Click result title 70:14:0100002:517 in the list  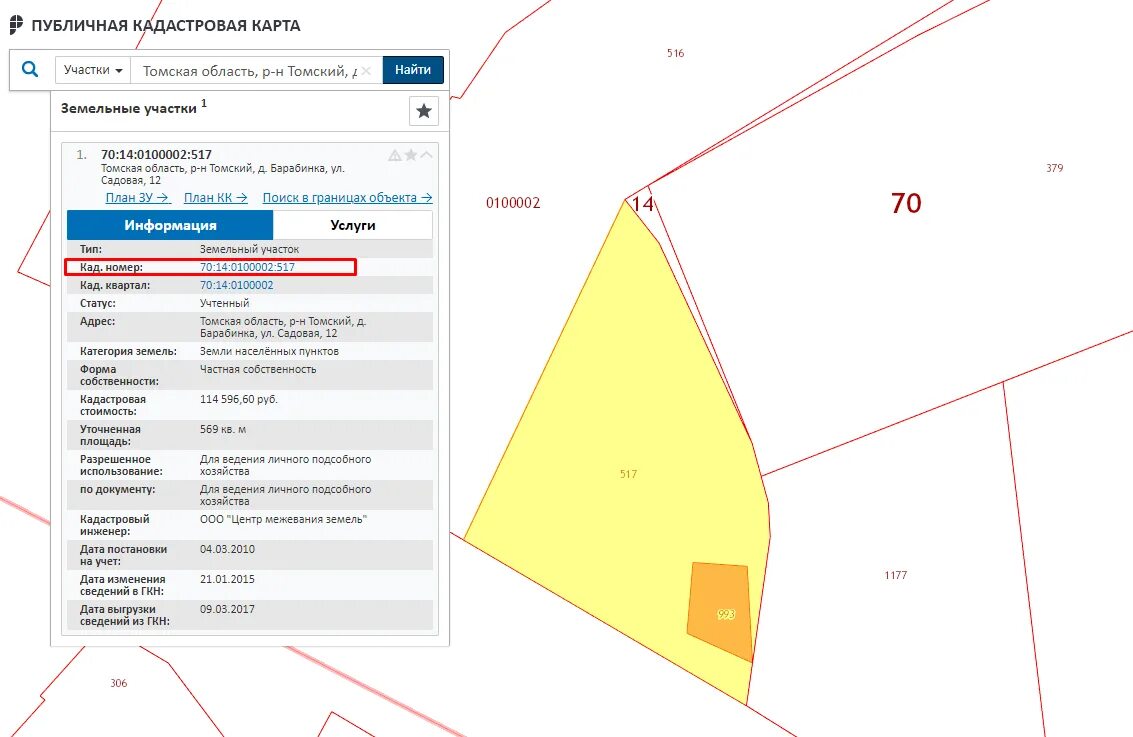tap(156, 155)
